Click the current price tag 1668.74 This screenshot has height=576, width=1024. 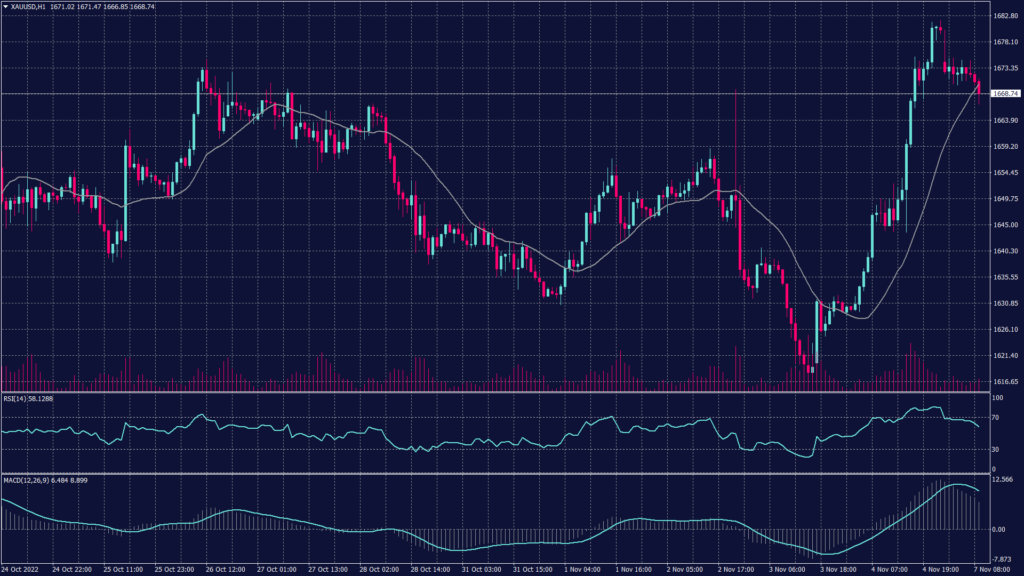click(x=1004, y=94)
